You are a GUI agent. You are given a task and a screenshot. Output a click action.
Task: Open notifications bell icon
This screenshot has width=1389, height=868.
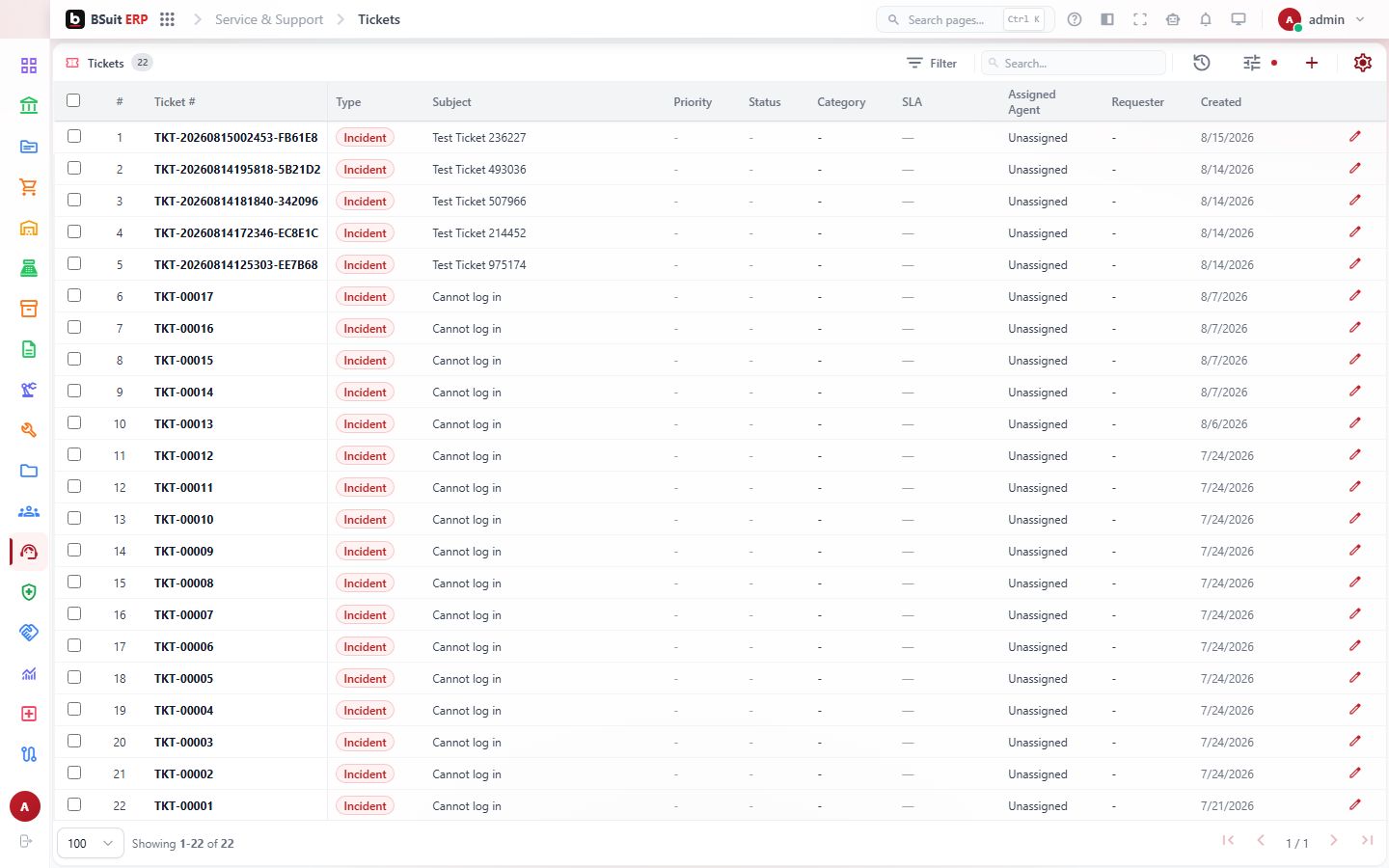pyautogui.click(x=1206, y=19)
